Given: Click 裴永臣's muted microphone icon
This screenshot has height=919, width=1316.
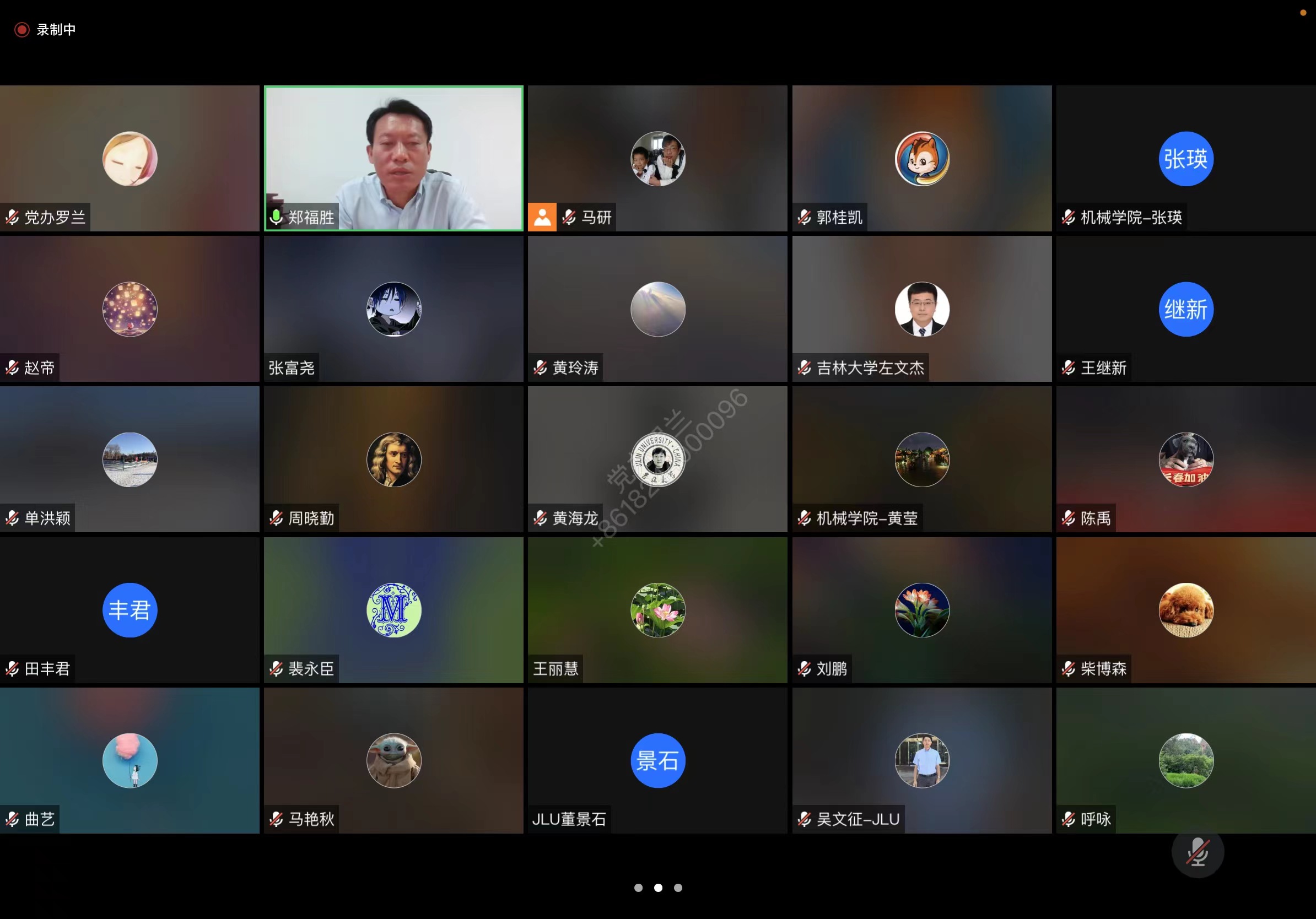Looking at the screenshot, I should click(x=276, y=669).
